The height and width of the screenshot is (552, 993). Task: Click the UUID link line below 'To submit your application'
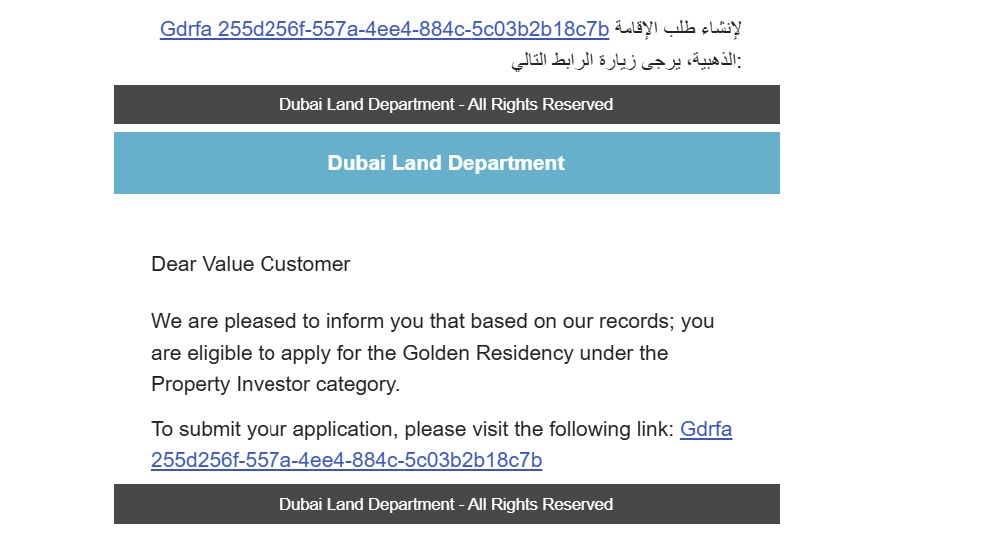346,460
